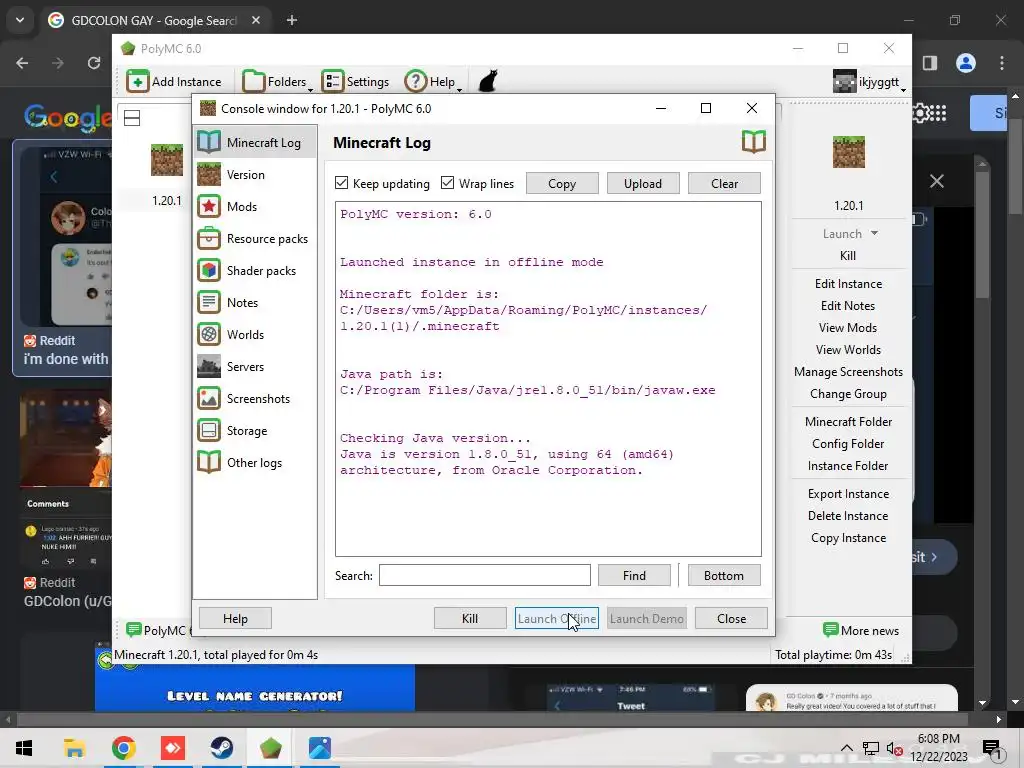Open the Folders dropdown in PolyMC toolbar
Screen dimensions: 1024x768
[x=277, y=82]
